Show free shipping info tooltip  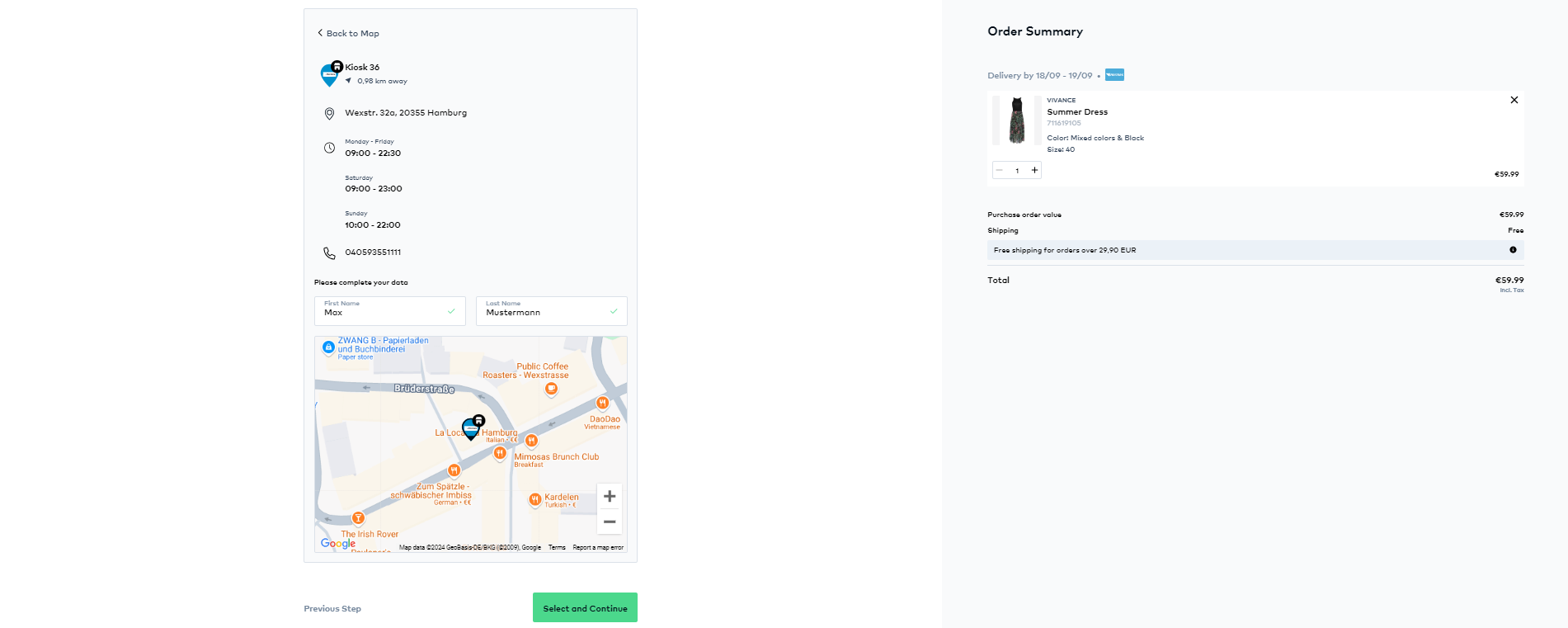click(x=1513, y=250)
